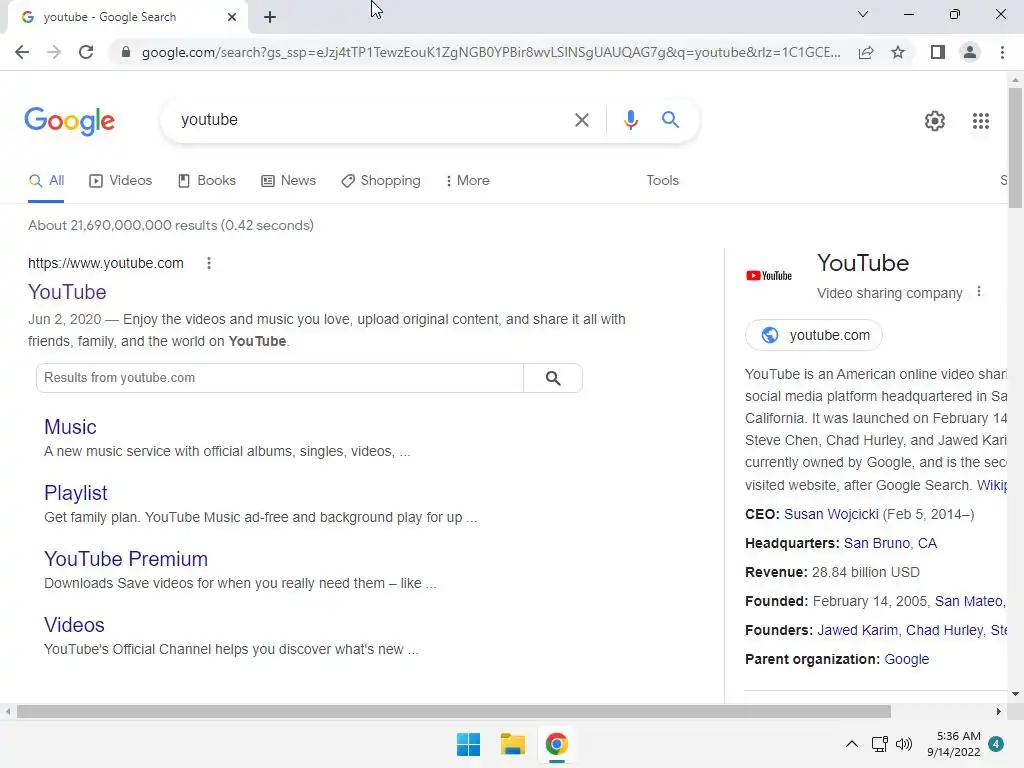The image size is (1024, 768).
Task: Search within youtube.com results button
Action: click(552, 378)
